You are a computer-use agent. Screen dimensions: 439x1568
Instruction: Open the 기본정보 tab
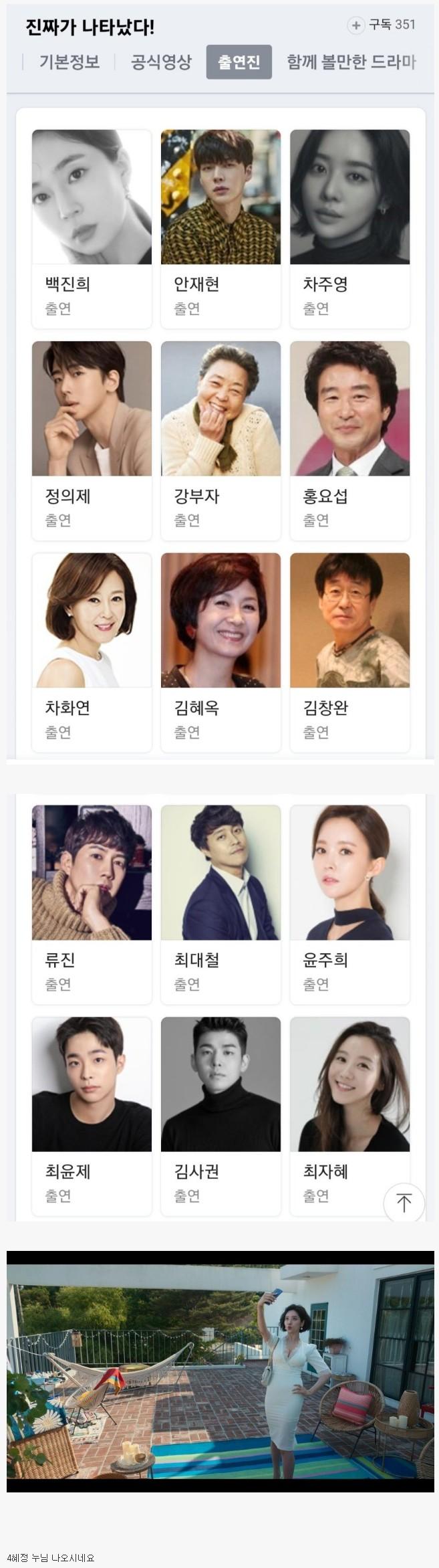69,62
